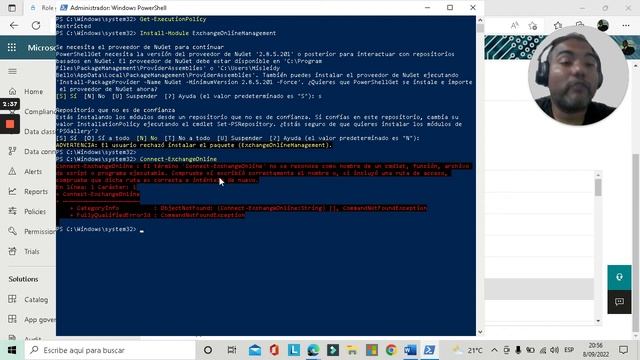This screenshot has height=360, width=640.
Task: Stop the screen recording with the red button
Action: [10, 124]
